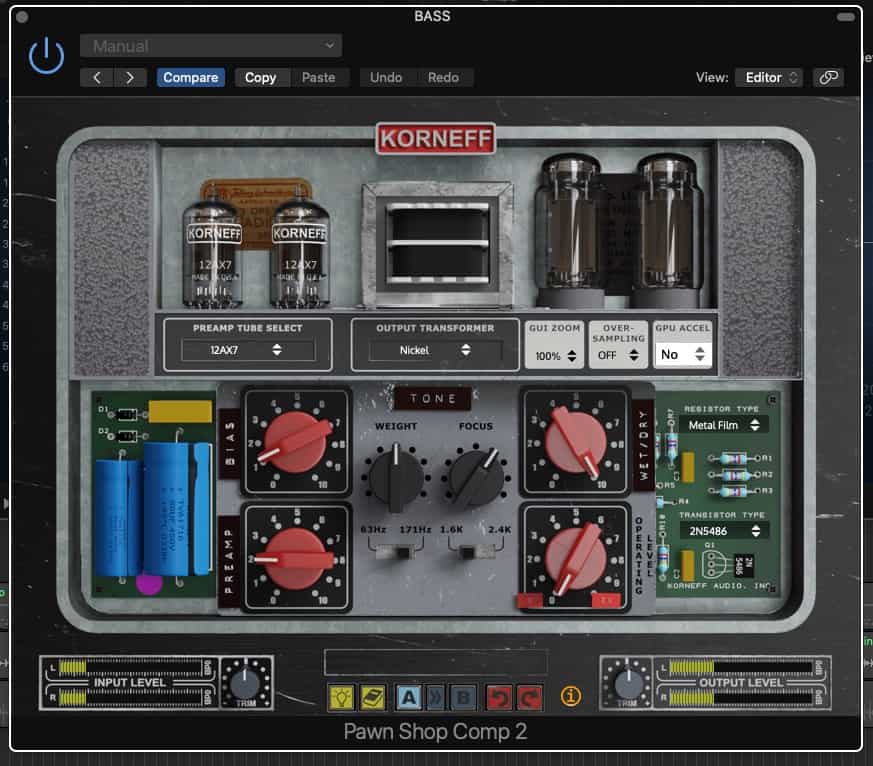Open Output Transformer Nickel dropdown
Viewport: 873px width, 766px height.
click(435, 350)
